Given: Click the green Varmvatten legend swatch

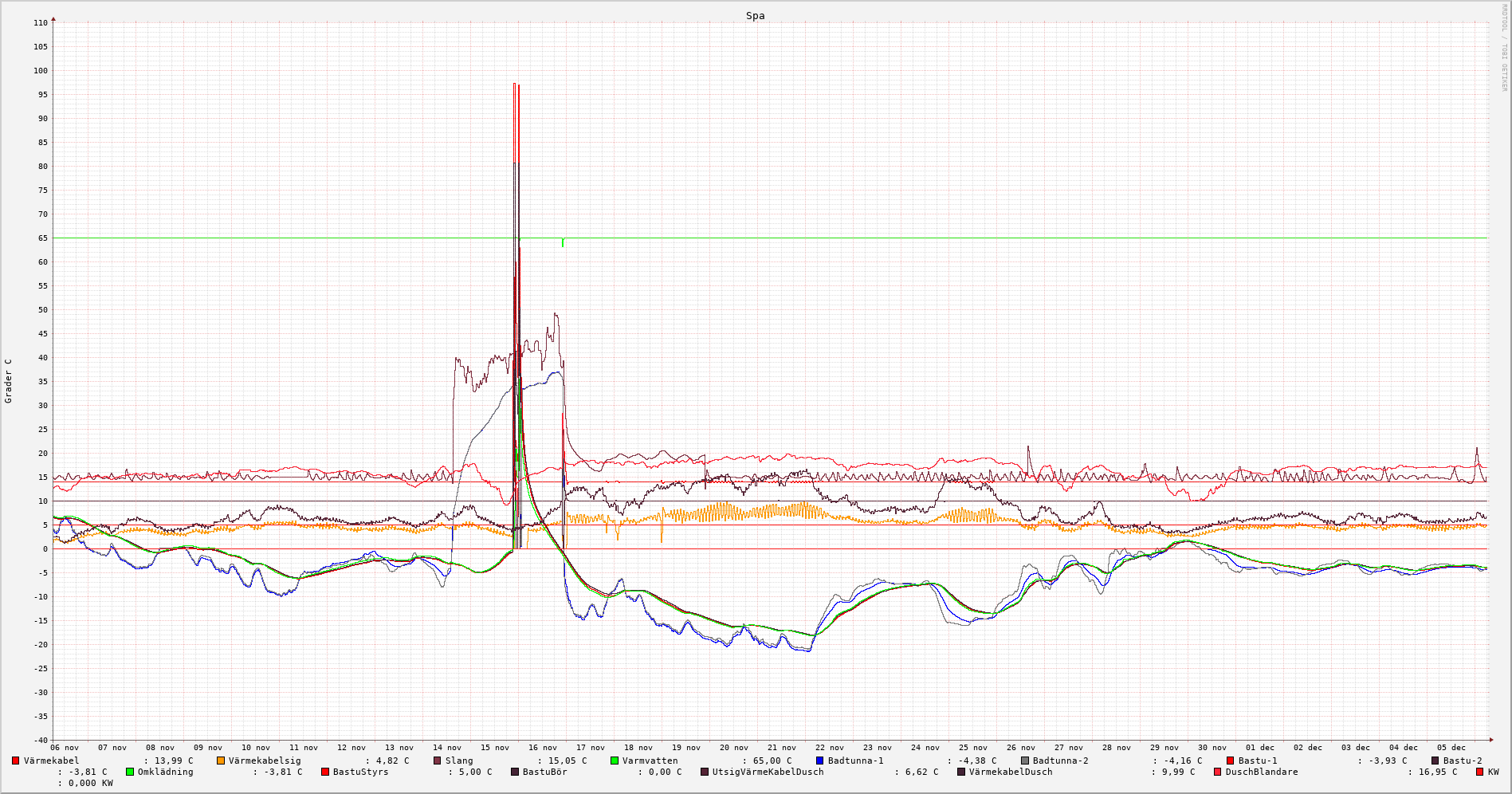Looking at the screenshot, I should point(615,761).
